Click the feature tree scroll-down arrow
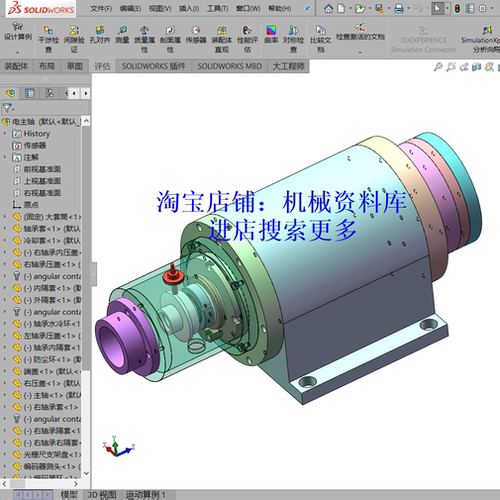 point(86,473)
